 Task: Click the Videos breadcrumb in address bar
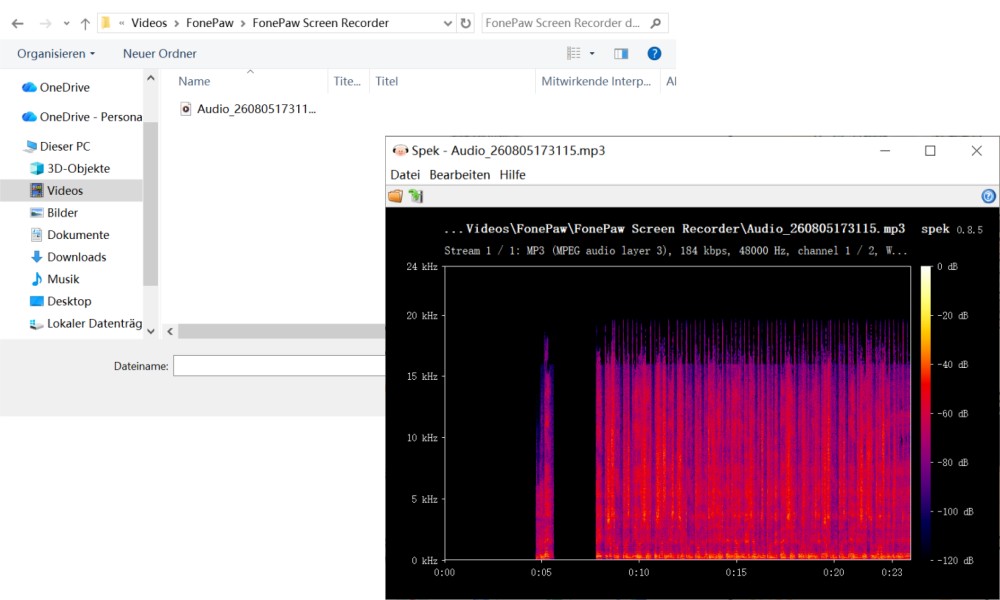coord(149,23)
